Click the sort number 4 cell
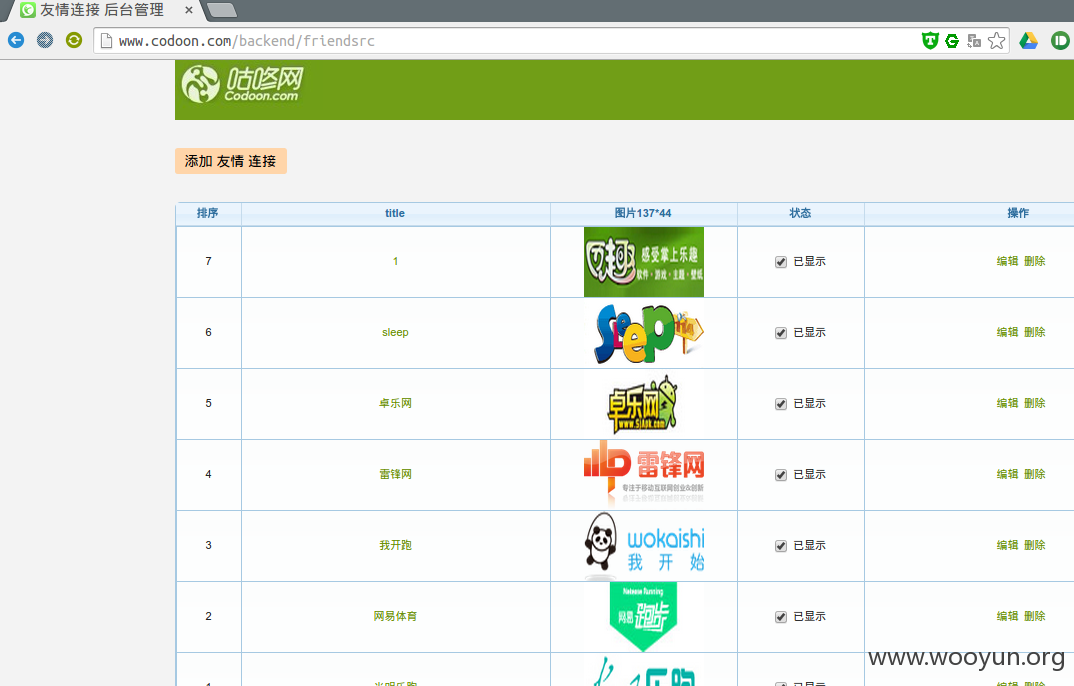Viewport: 1074px width, 686px height. click(208, 474)
